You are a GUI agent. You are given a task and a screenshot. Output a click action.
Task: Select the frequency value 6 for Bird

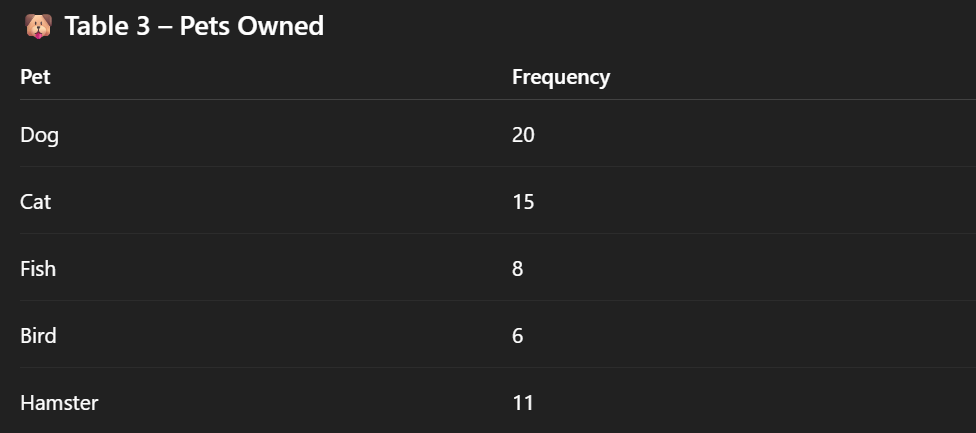point(517,336)
